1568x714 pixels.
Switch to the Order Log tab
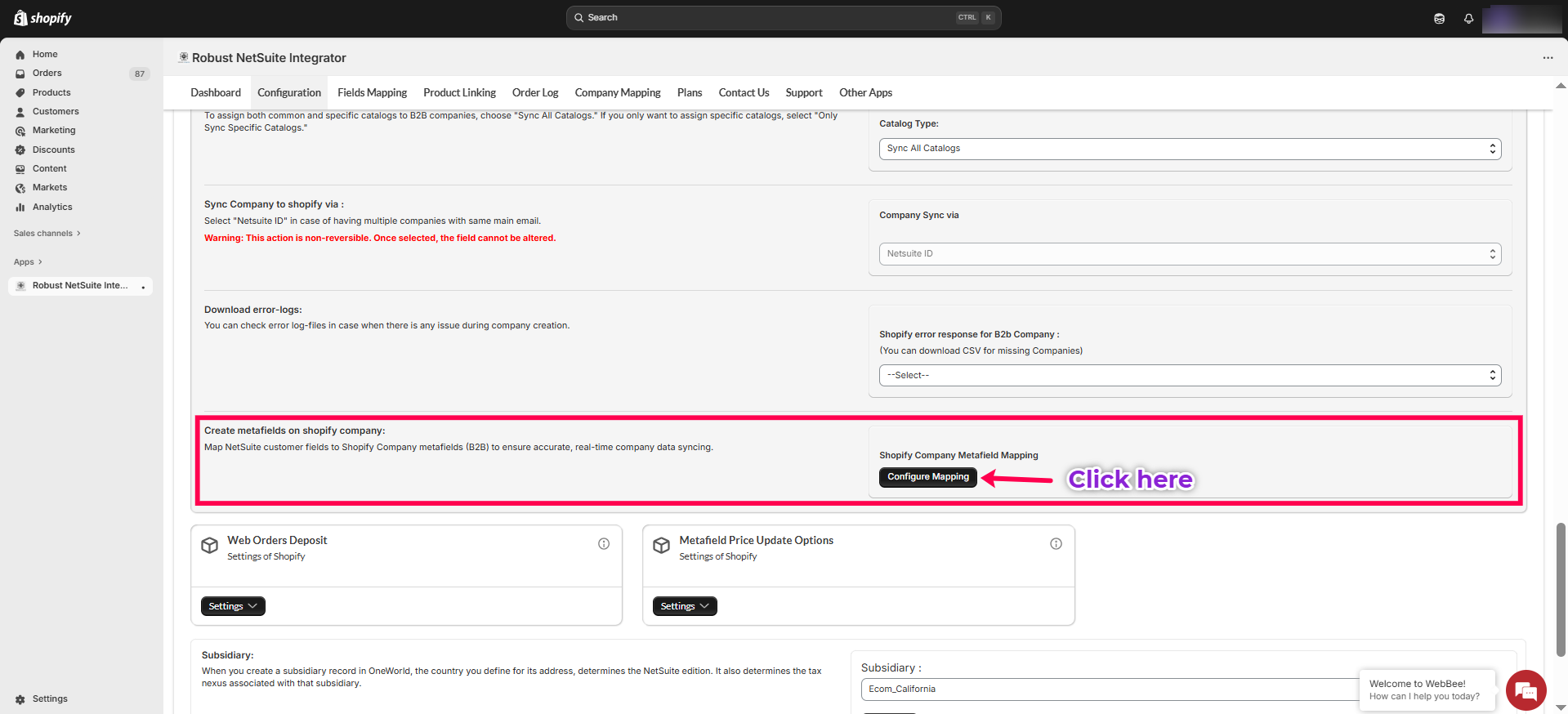coord(534,93)
